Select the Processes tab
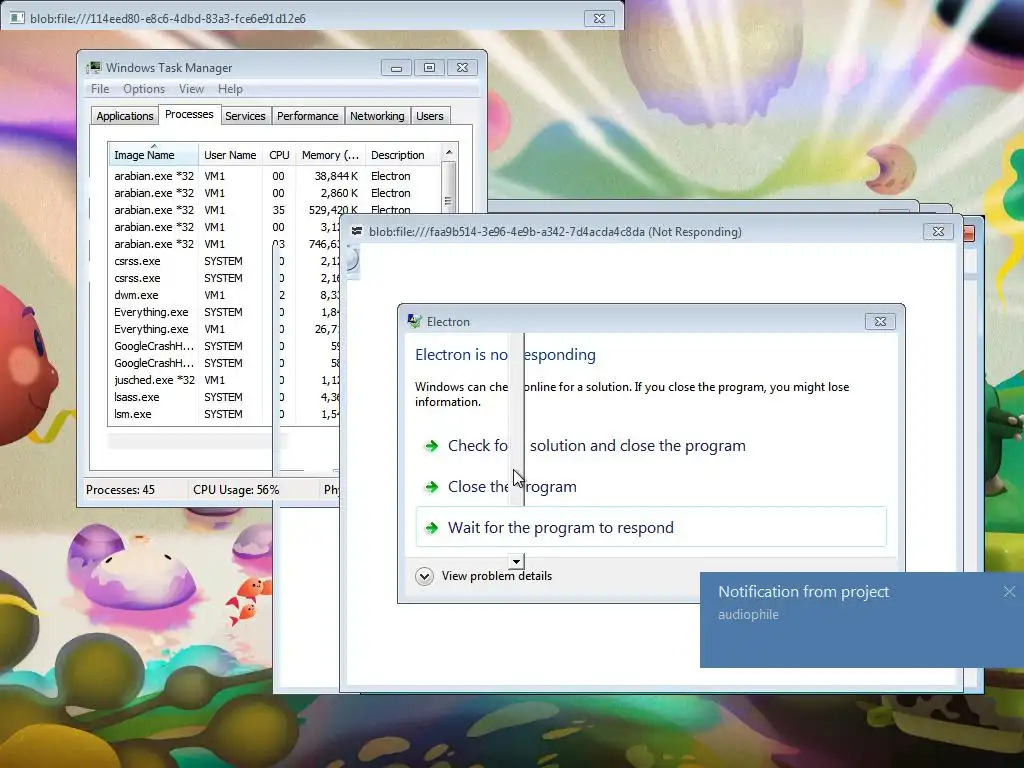 click(x=189, y=114)
